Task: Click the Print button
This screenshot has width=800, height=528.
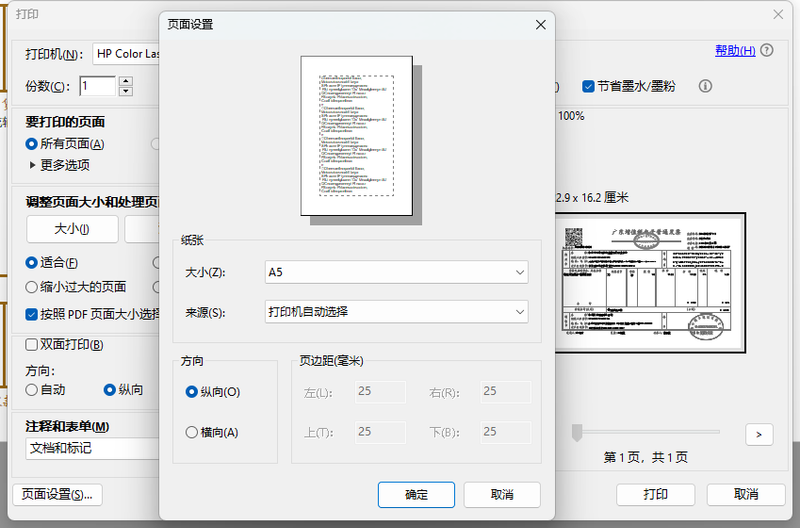Action: pyautogui.click(x=655, y=495)
